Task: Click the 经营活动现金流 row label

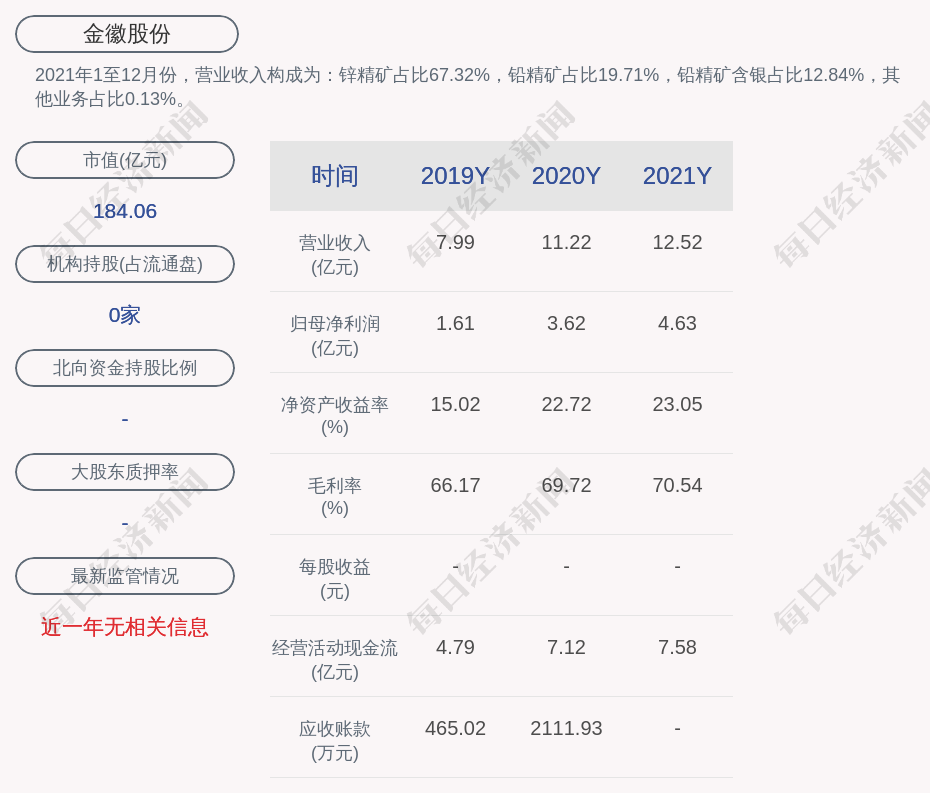Action: pyautogui.click(x=335, y=659)
